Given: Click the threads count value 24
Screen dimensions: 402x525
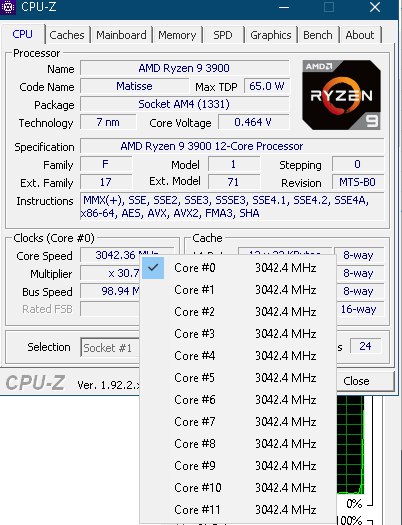Looking at the screenshot, I should pyautogui.click(x=365, y=346).
